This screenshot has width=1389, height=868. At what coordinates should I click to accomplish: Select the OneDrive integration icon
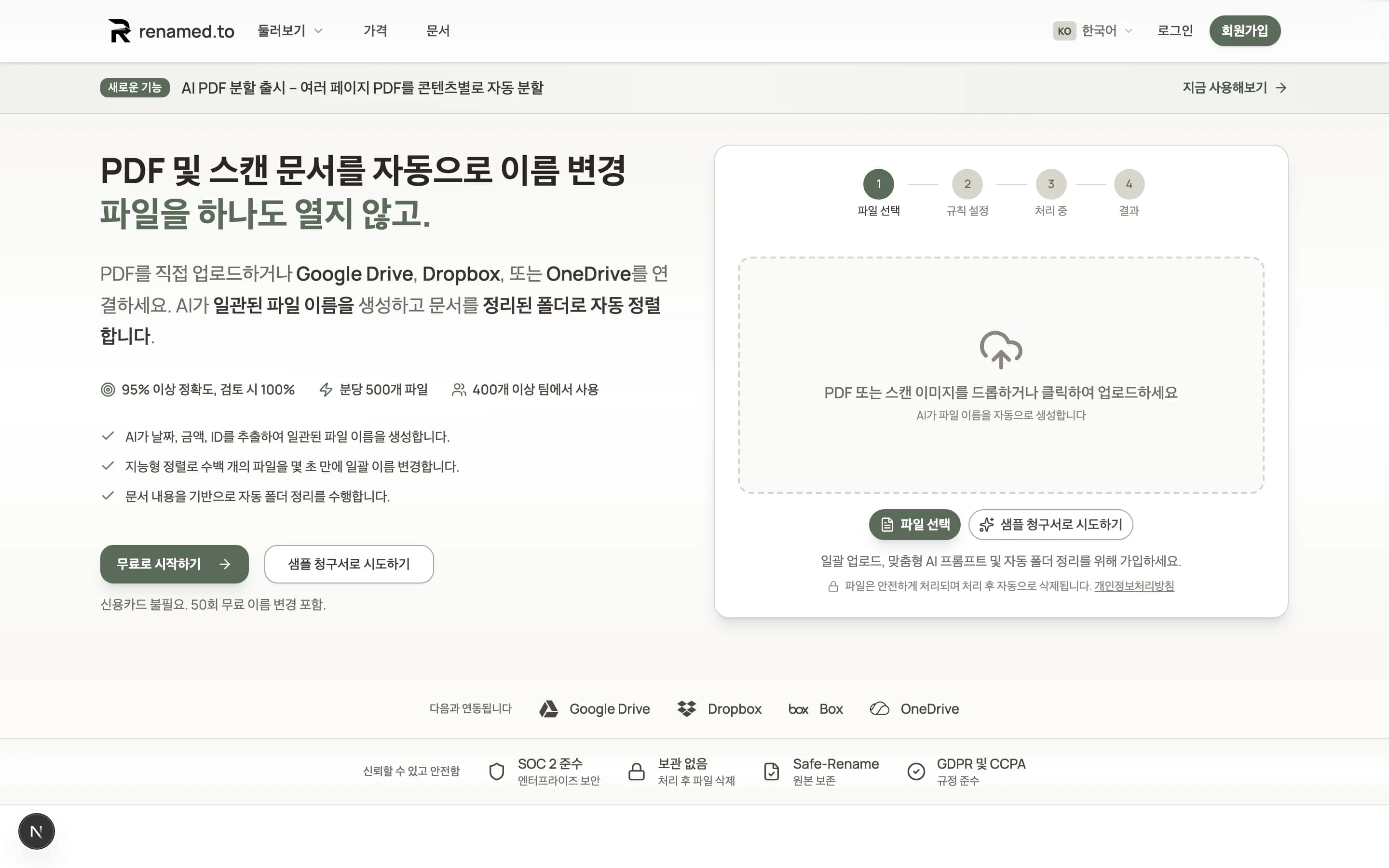pos(879,708)
